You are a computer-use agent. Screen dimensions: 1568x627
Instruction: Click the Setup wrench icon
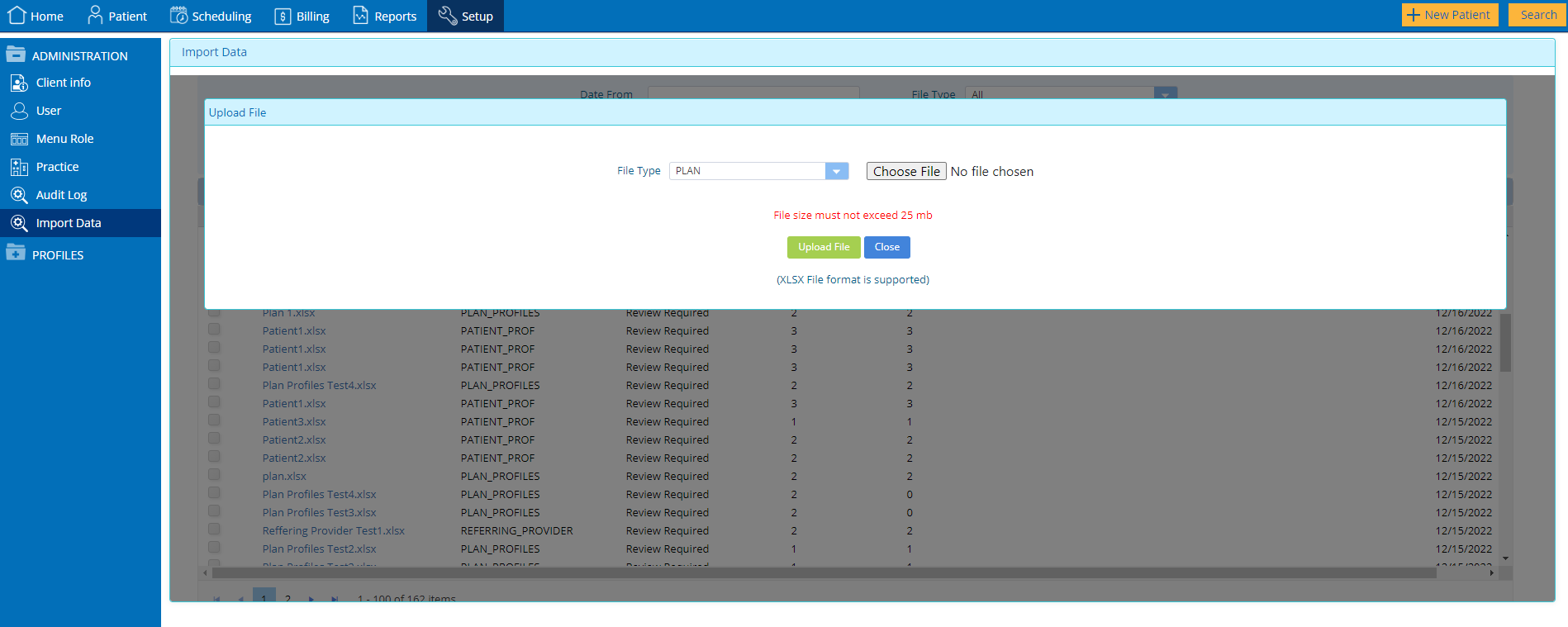point(447,15)
